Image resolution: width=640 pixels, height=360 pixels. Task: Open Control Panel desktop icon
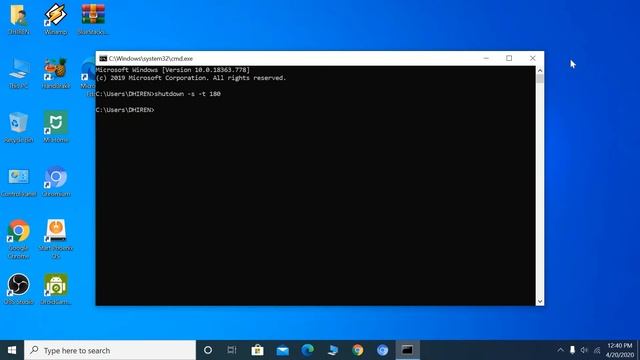coord(18,182)
